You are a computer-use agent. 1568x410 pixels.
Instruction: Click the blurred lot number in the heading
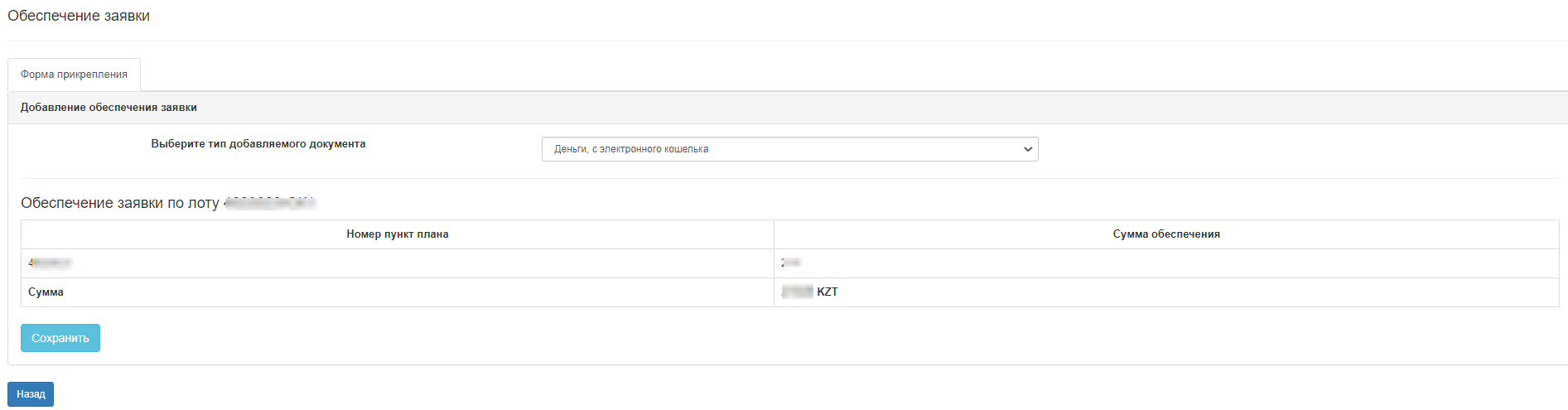click(x=270, y=203)
